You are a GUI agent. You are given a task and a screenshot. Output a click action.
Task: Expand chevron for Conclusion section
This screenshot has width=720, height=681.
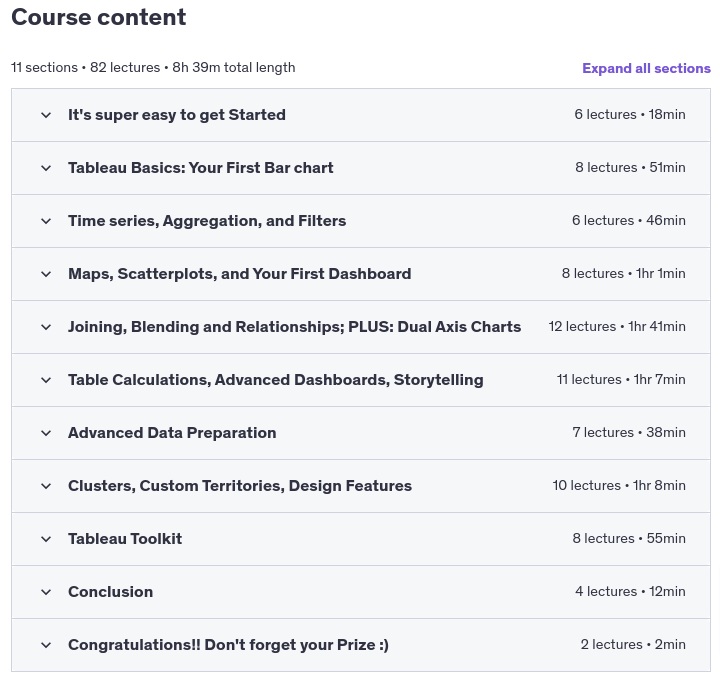click(x=46, y=592)
